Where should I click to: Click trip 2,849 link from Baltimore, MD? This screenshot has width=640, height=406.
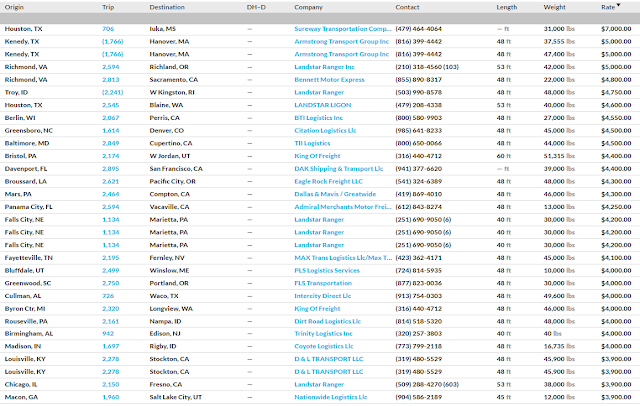[111, 143]
